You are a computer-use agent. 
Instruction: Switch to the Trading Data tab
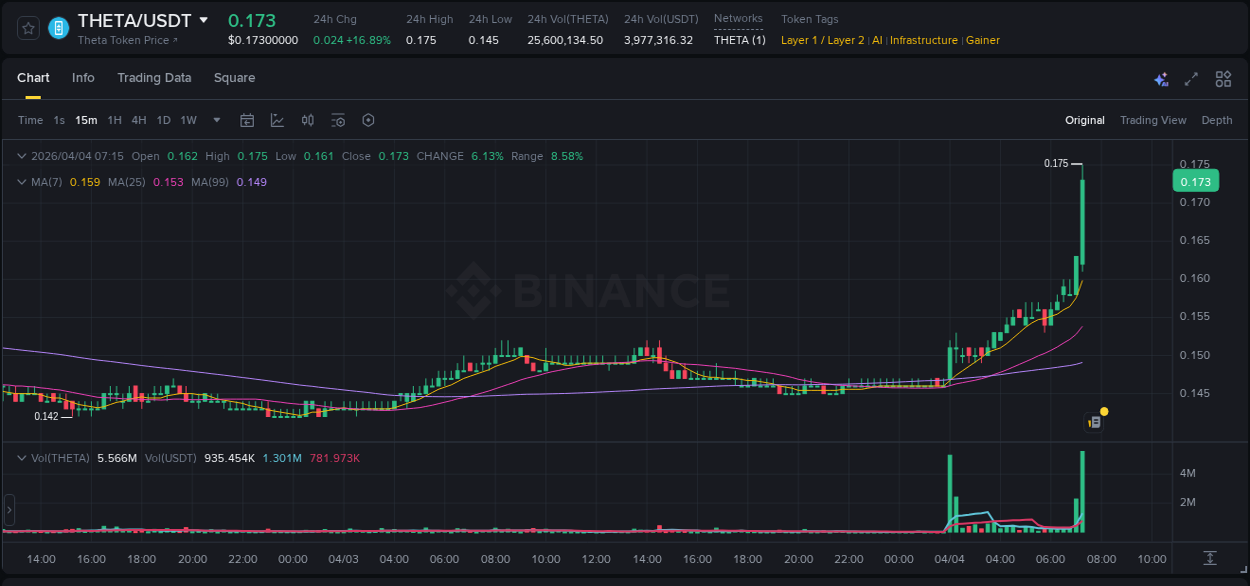154,78
